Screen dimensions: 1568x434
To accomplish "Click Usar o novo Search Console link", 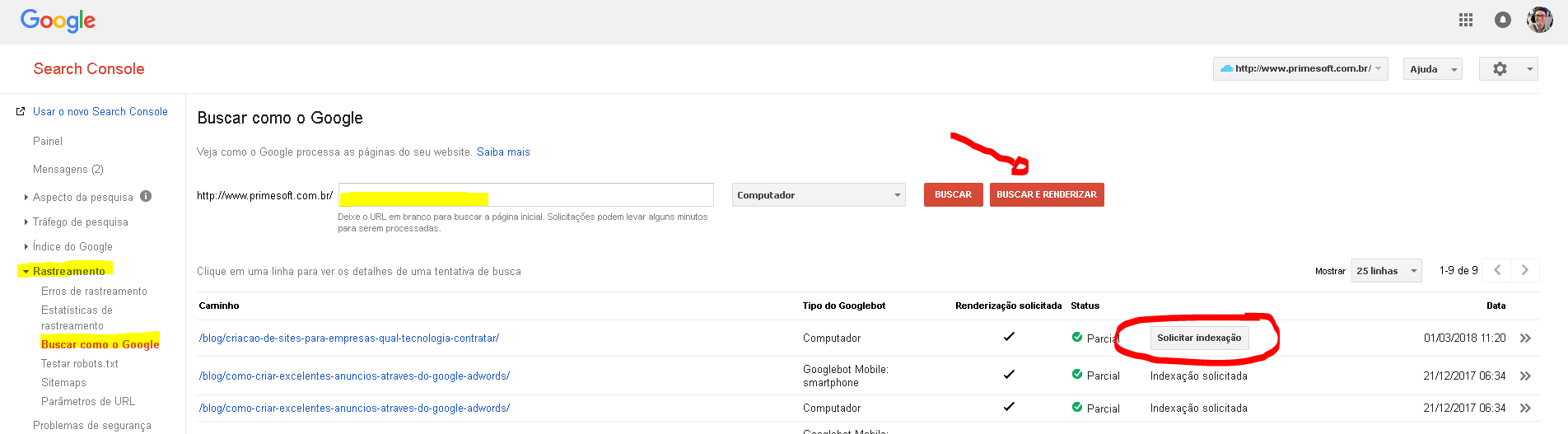I will (x=100, y=111).
